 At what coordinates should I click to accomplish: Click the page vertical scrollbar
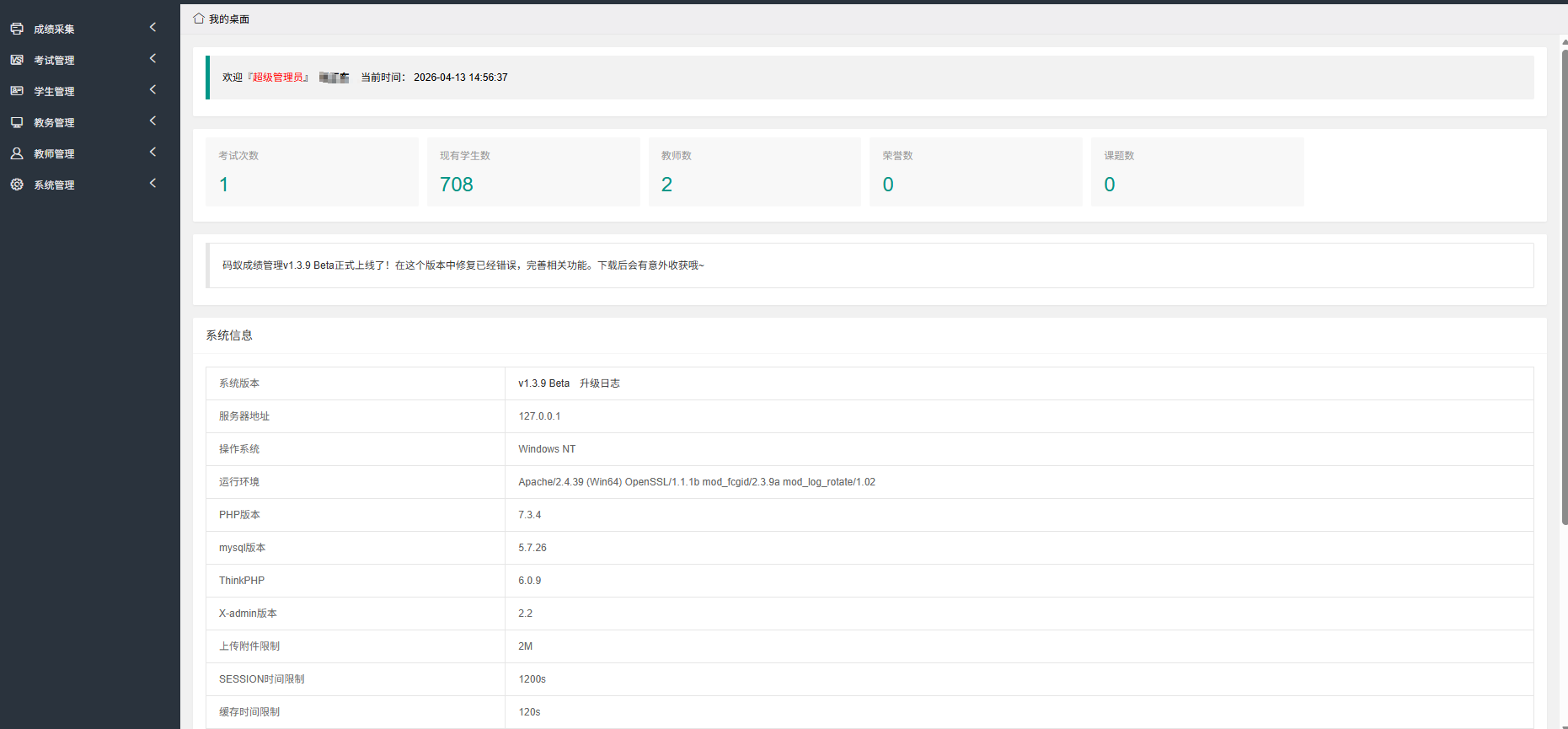pos(1565,287)
